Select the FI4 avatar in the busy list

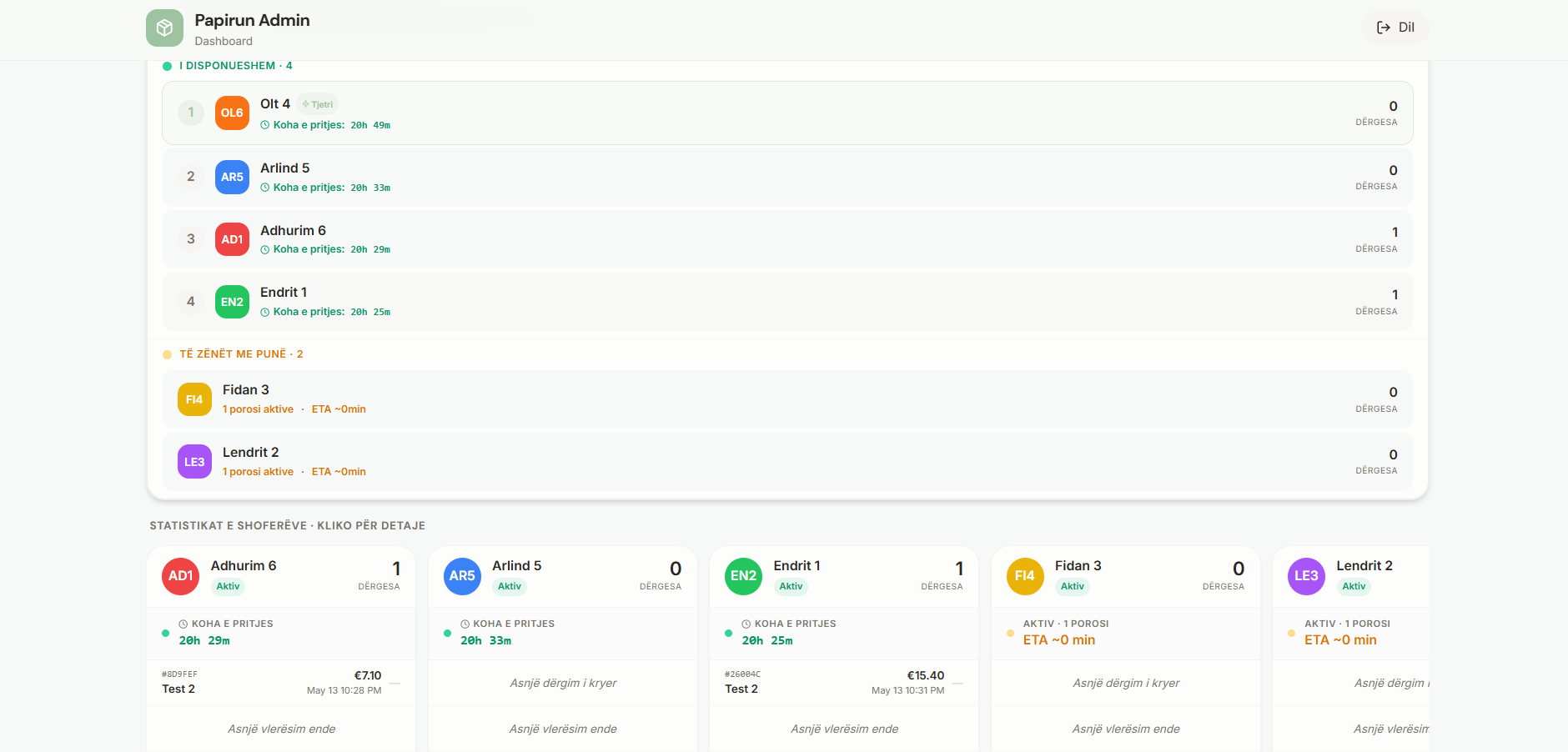click(x=194, y=399)
